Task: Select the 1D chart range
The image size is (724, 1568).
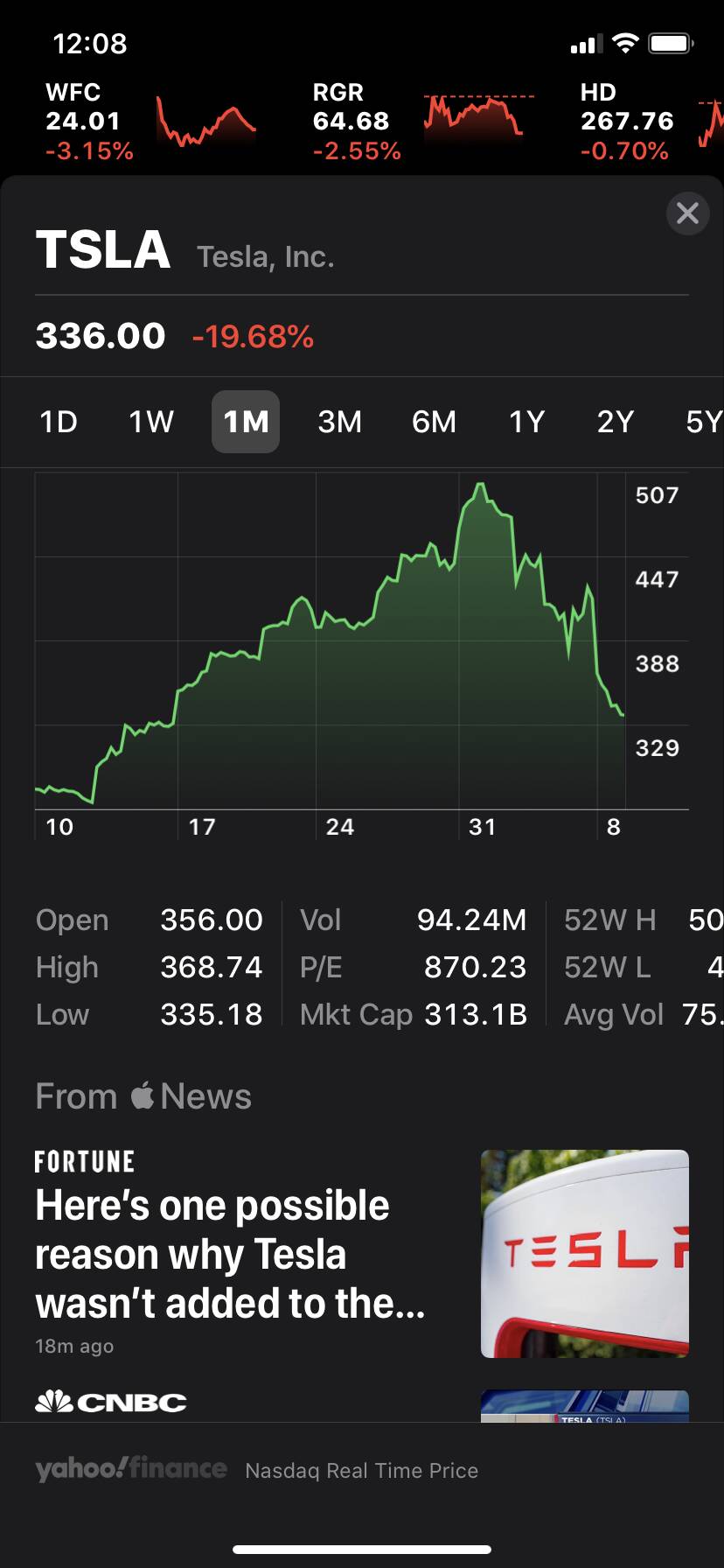Action: 59,422
